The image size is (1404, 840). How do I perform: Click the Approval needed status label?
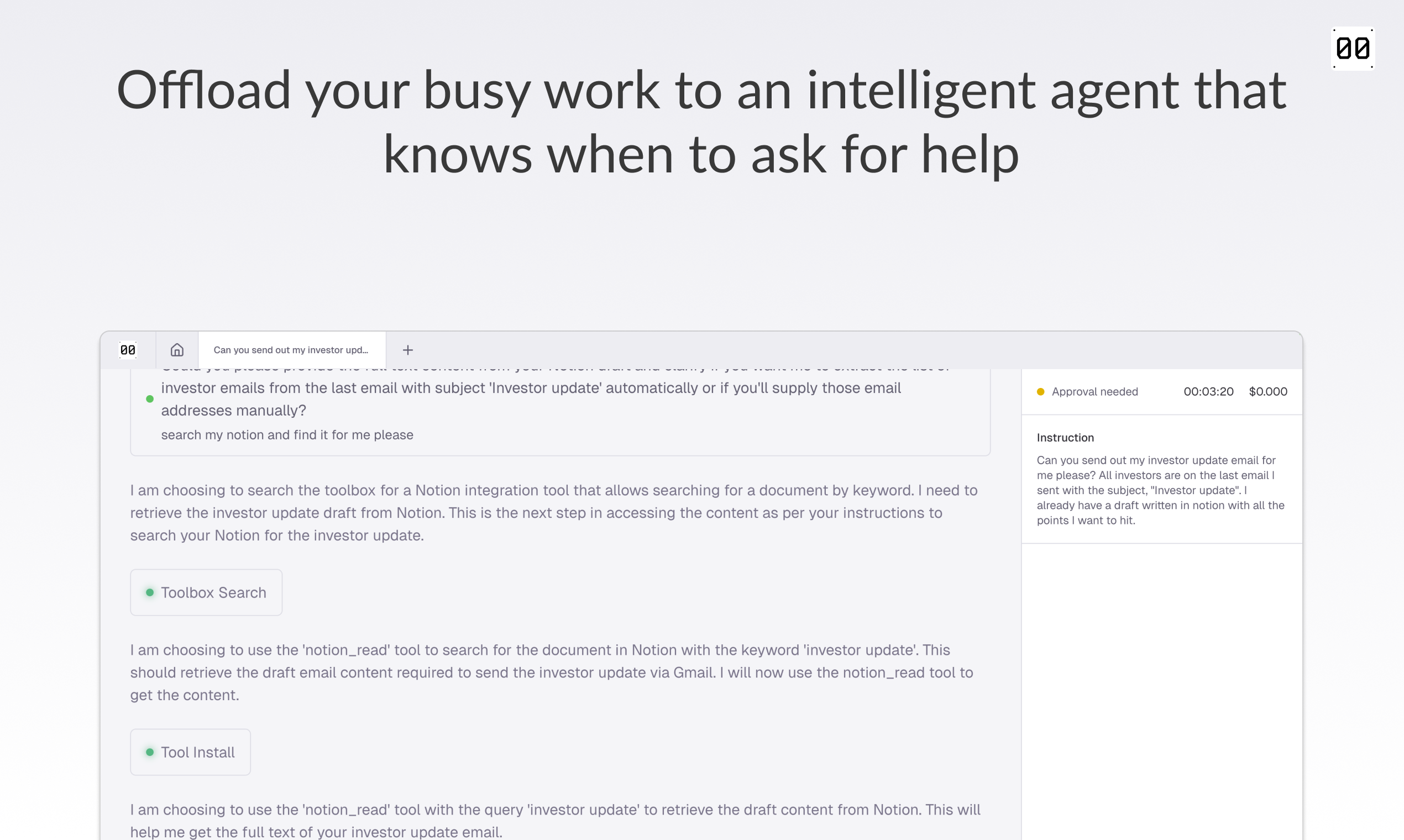(1094, 392)
